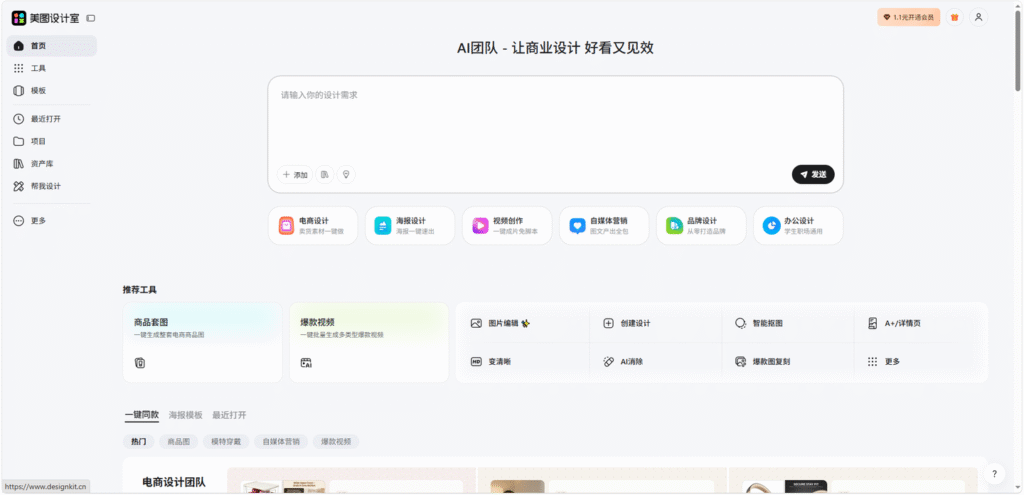Select the 爆款视频 filter chip
The image size is (1024, 495).
point(336,441)
